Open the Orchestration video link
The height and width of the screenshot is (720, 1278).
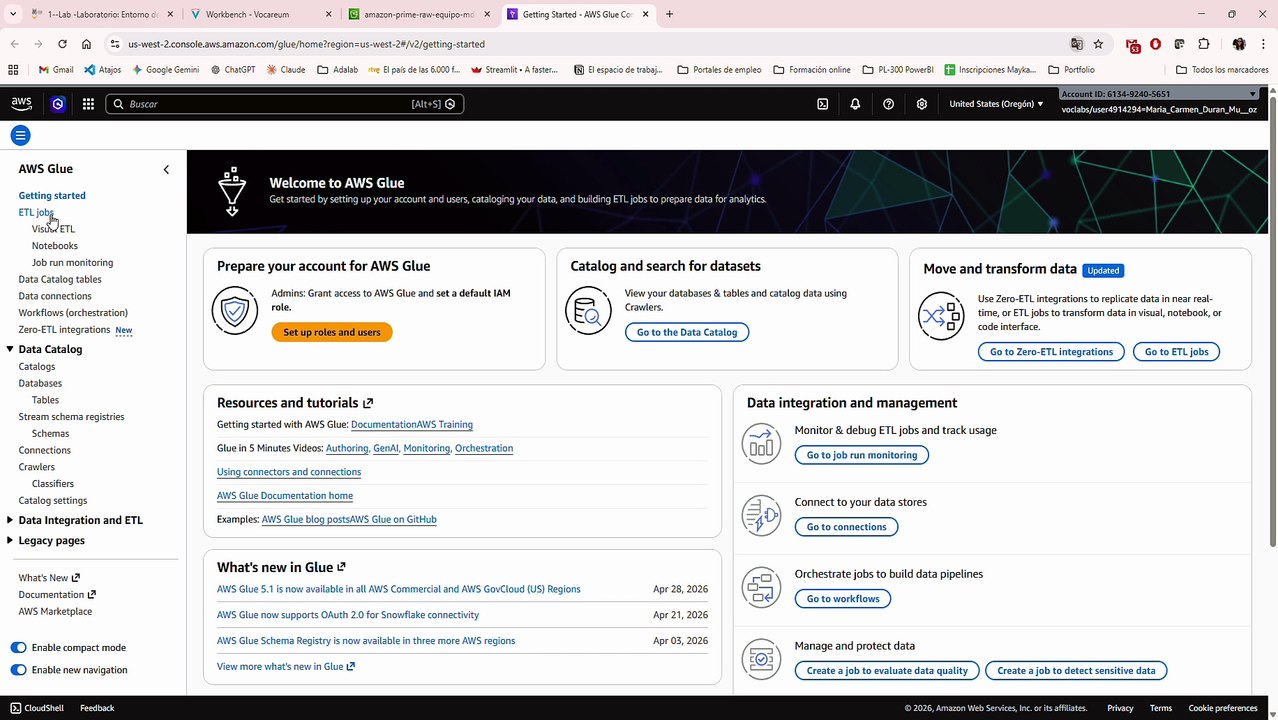[484, 448]
